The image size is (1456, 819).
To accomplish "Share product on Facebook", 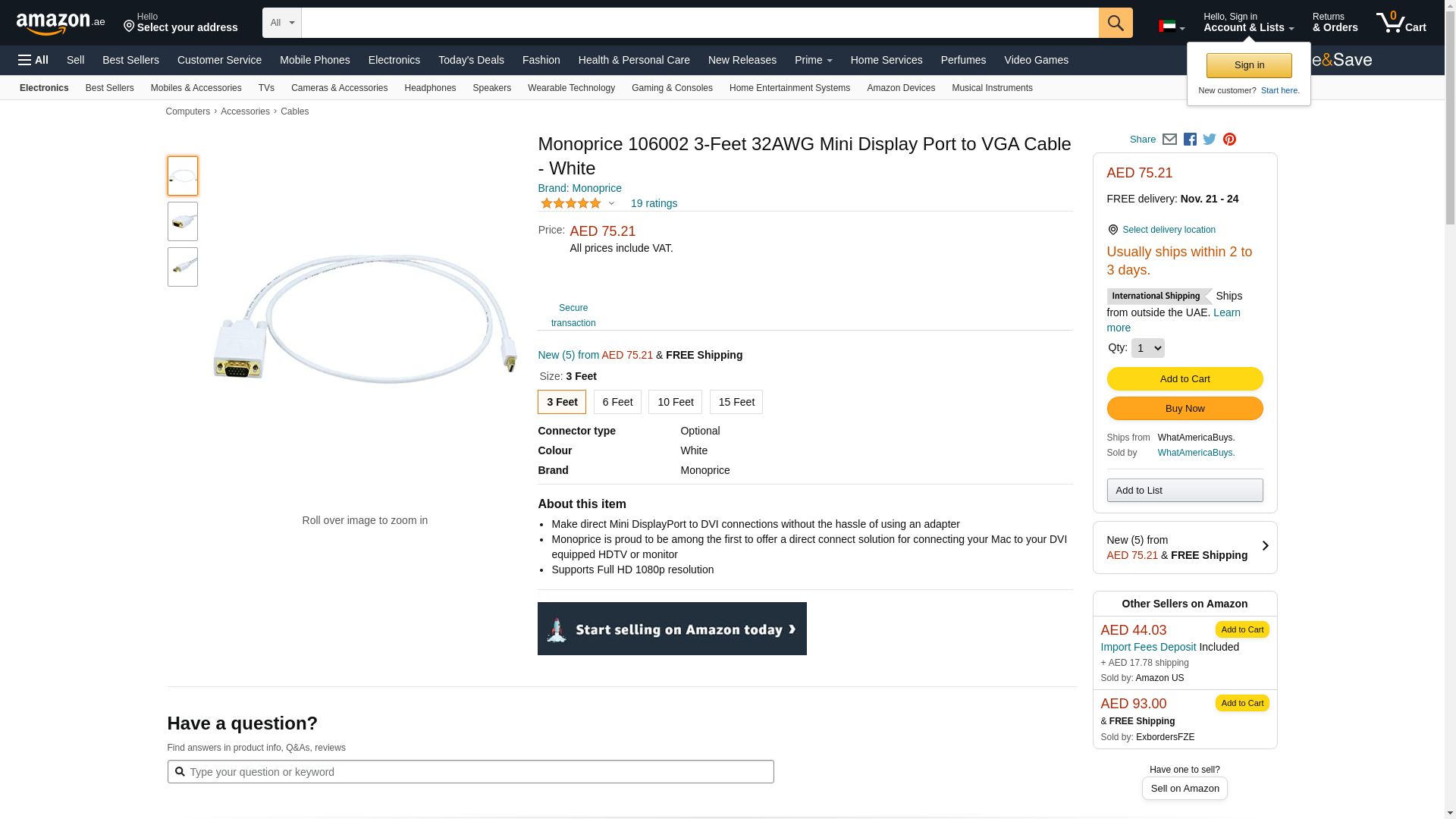I will pos(1190,140).
